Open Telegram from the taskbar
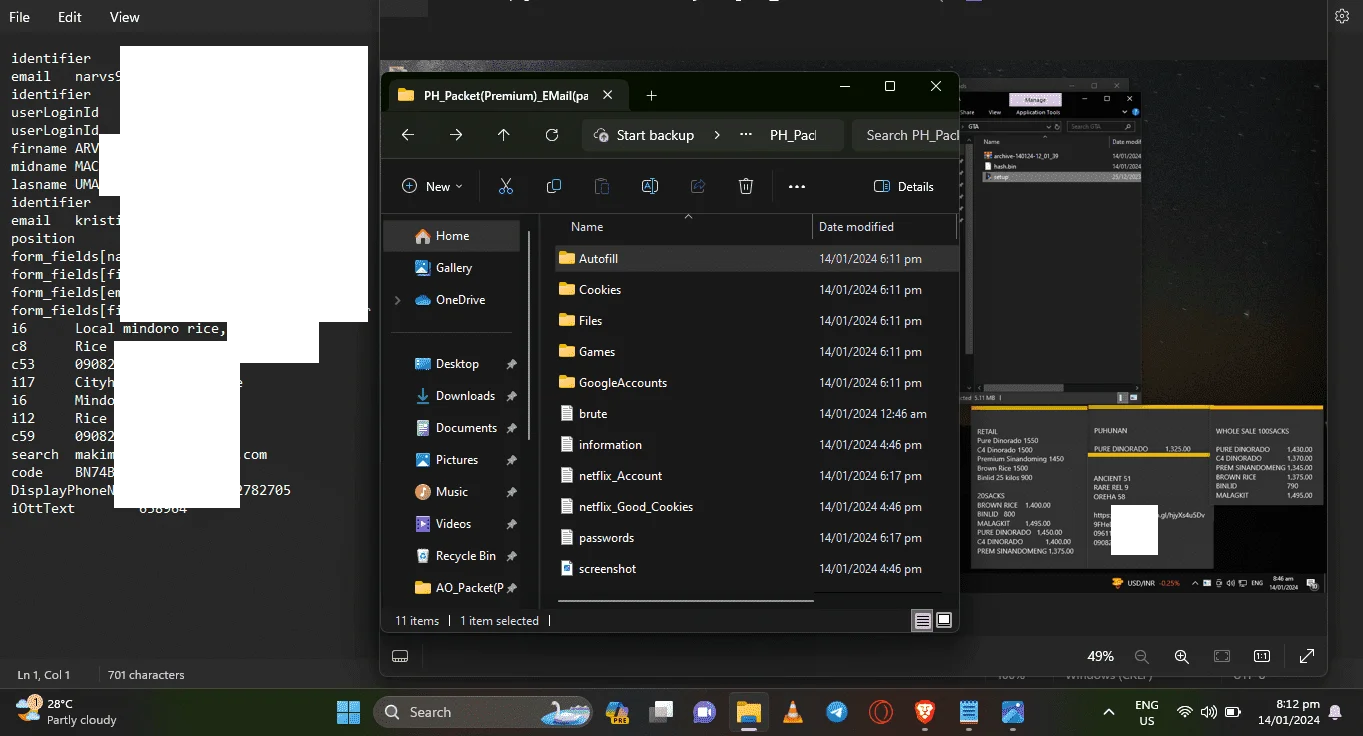The image size is (1363, 736). click(x=837, y=712)
